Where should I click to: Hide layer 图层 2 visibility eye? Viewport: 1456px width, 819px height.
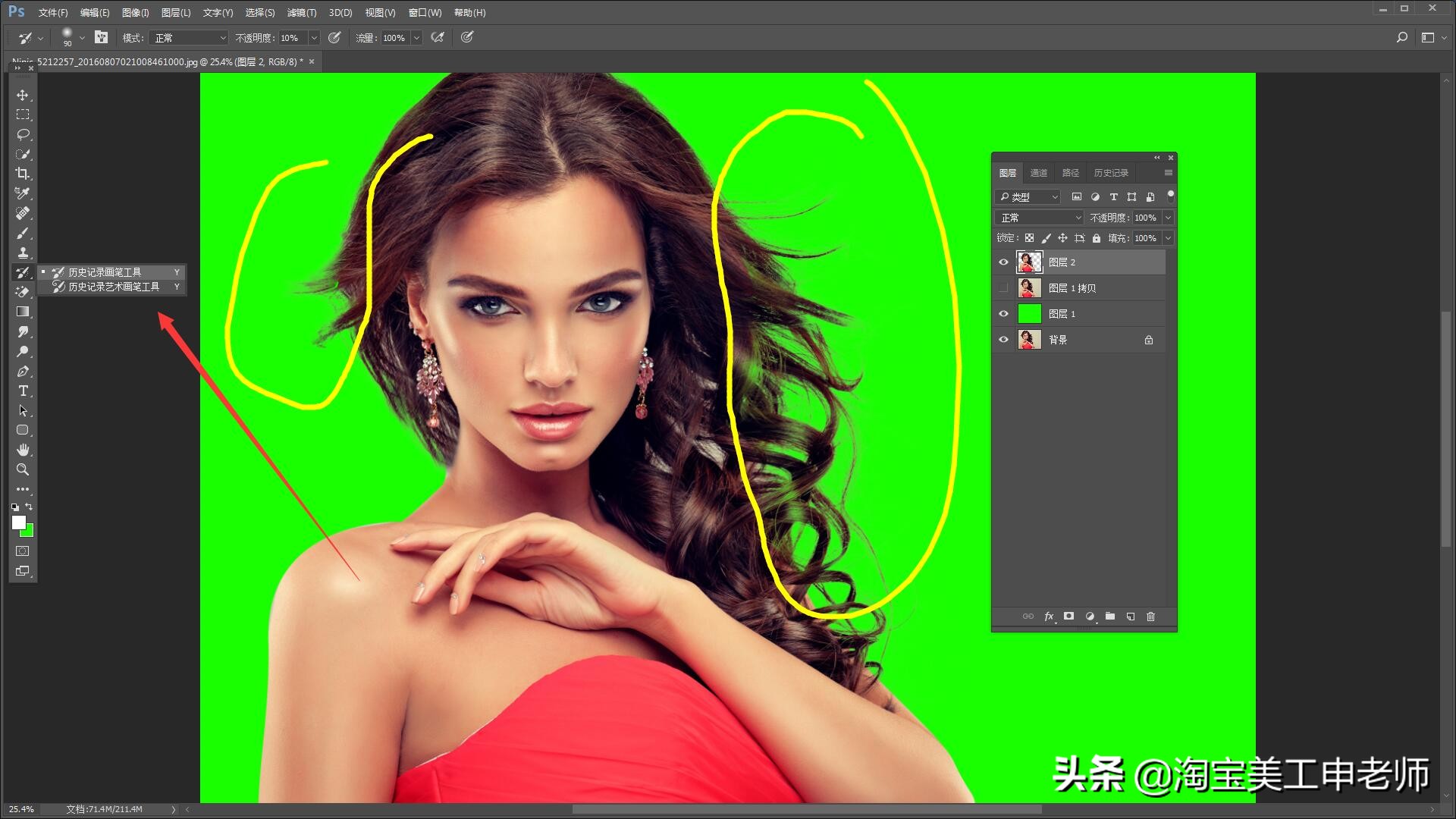[x=1003, y=262]
